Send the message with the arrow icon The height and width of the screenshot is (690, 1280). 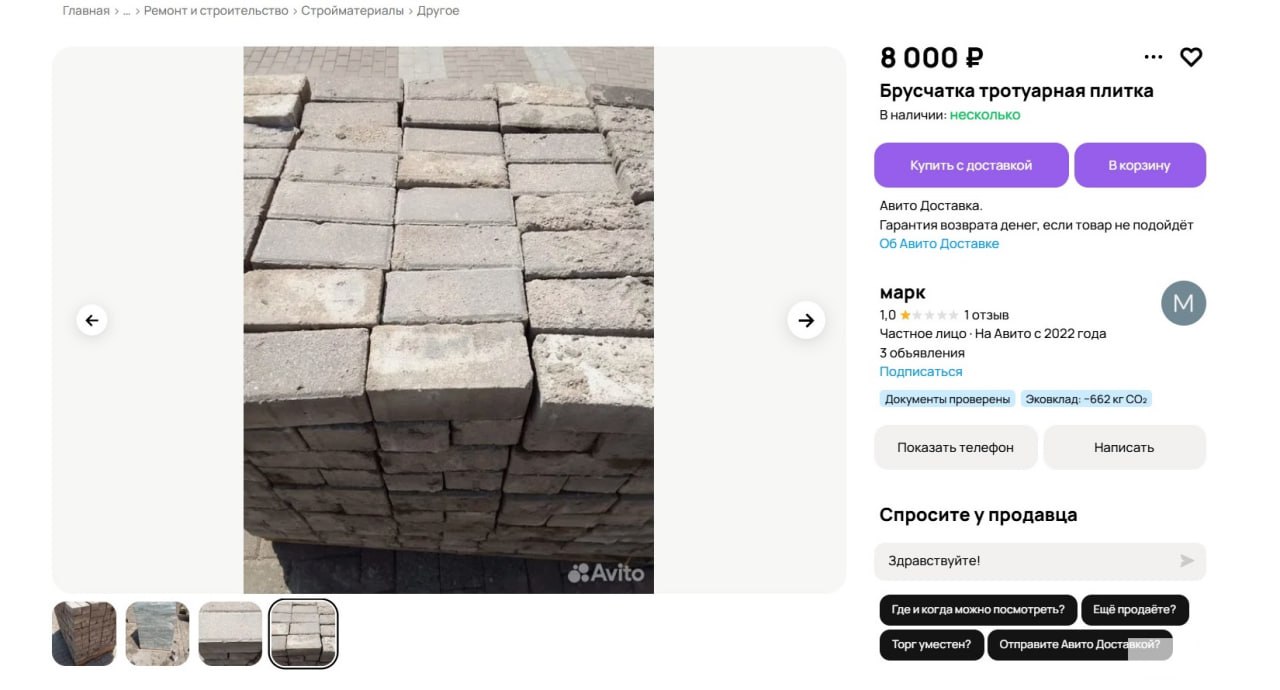[1187, 561]
